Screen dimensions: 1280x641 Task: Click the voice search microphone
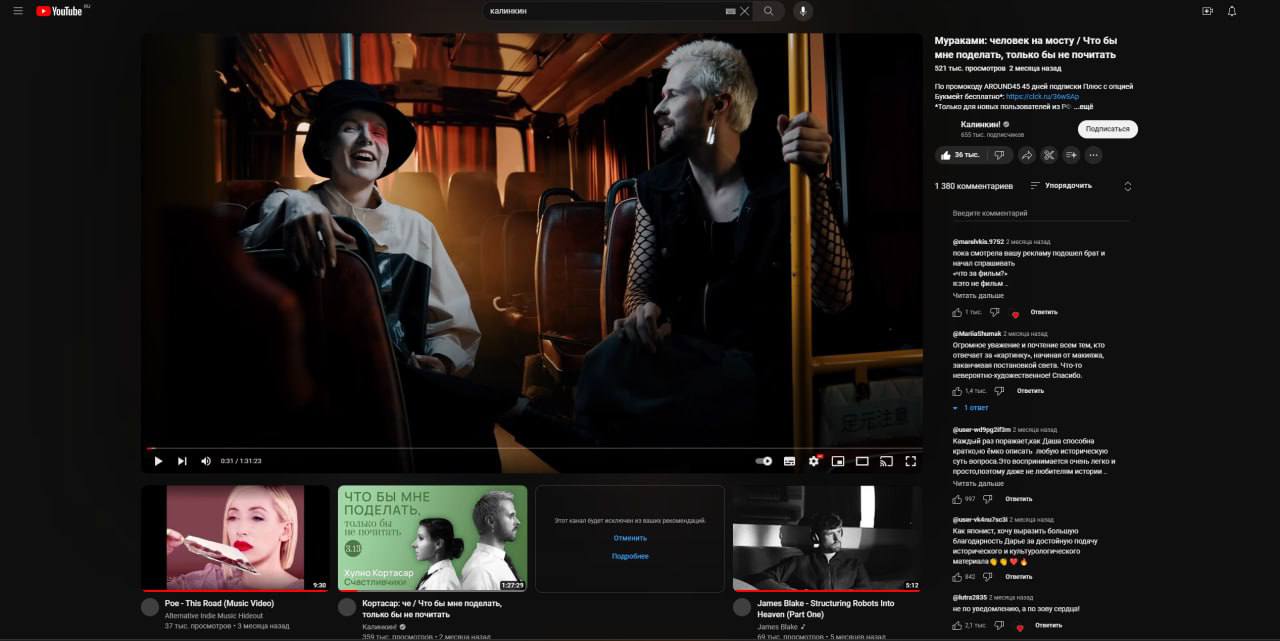tap(801, 11)
